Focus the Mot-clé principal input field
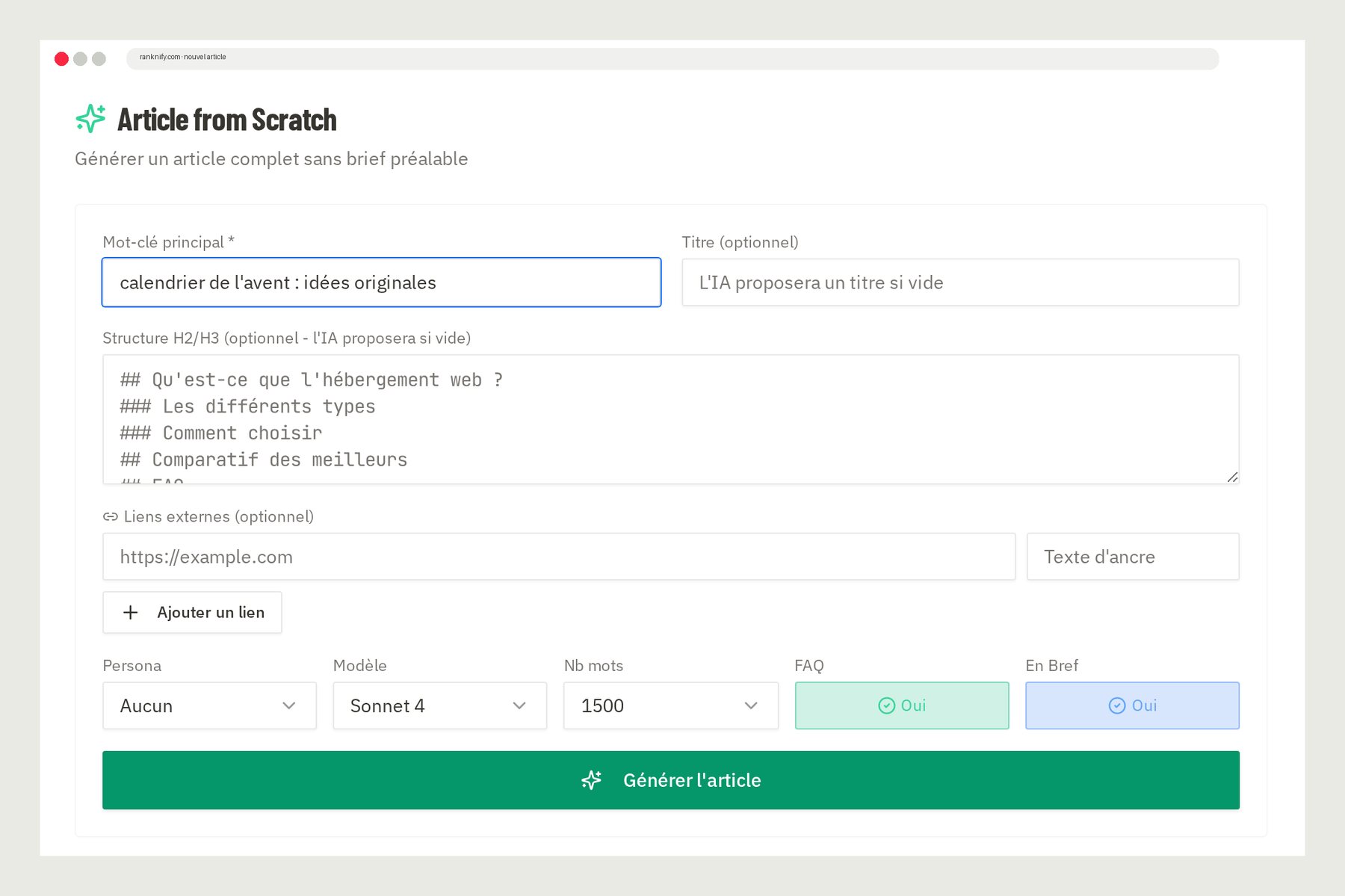Screen dimensions: 1345x896 (x=381, y=282)
